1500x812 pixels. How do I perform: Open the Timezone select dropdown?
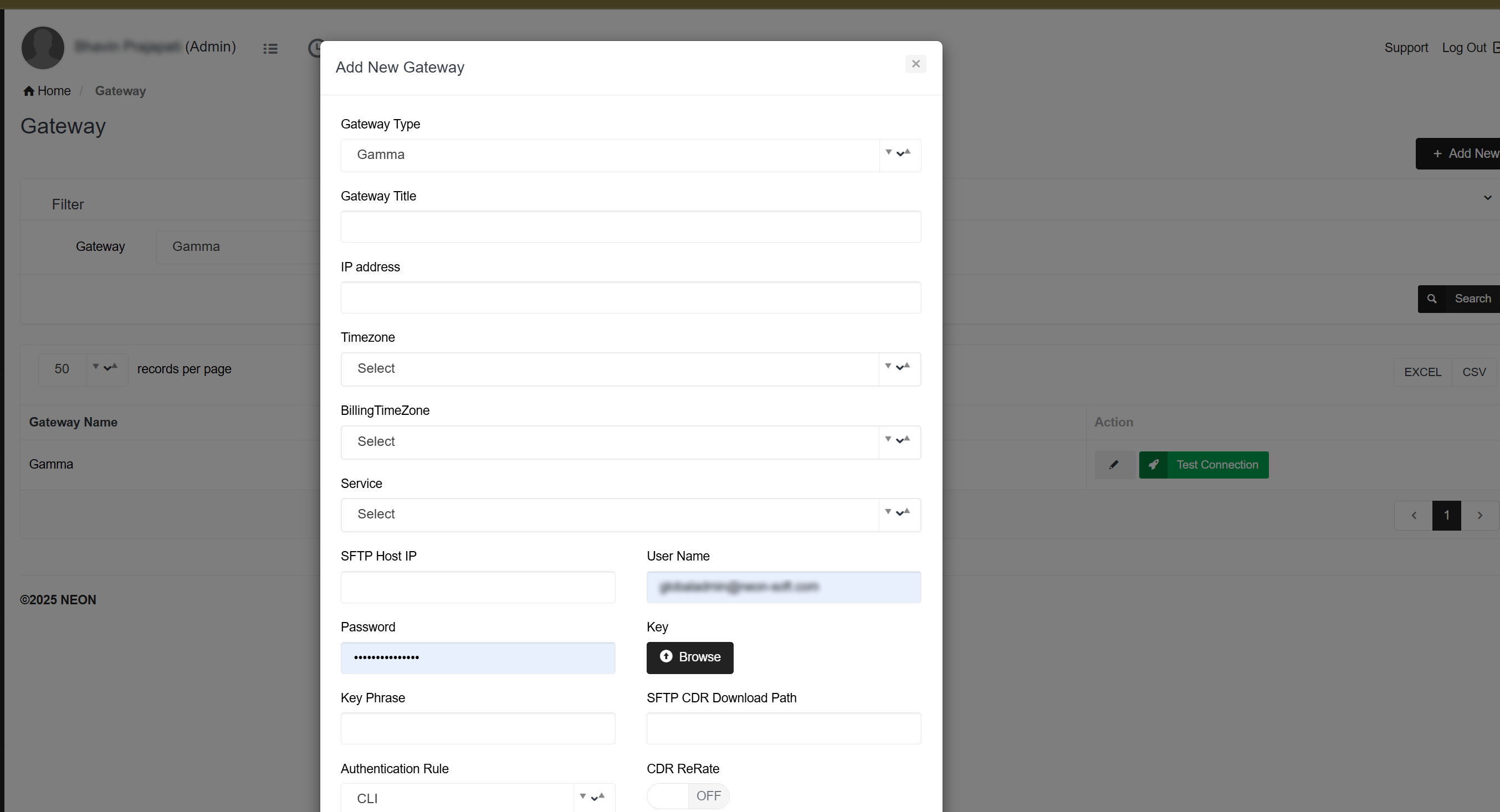[x=630, y=368]
